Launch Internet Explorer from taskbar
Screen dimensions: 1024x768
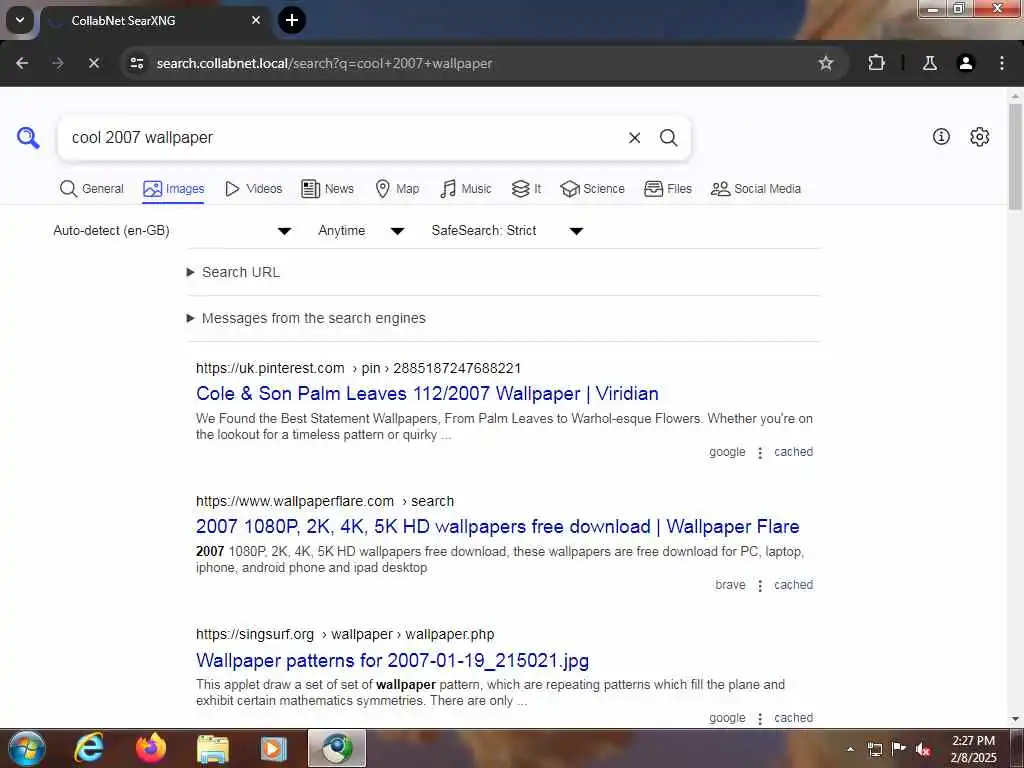(89, 748)
